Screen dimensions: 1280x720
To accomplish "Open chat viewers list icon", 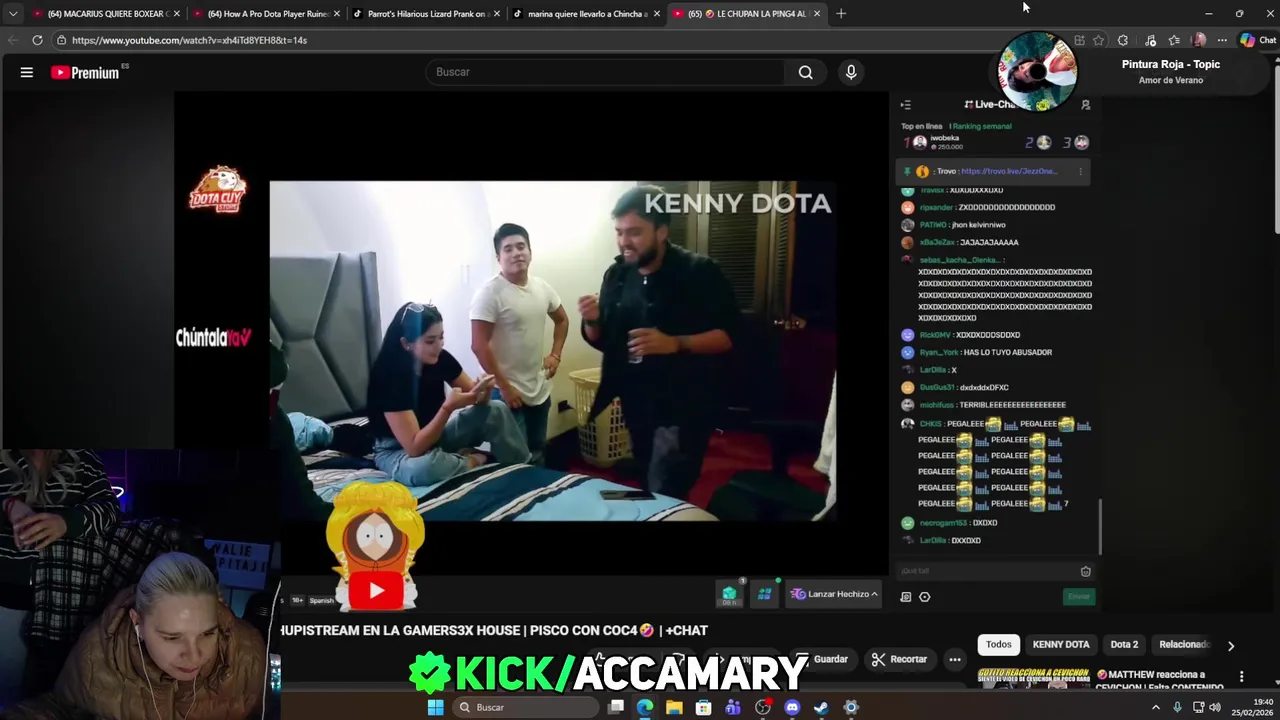I will click(x=1086, y=104).
